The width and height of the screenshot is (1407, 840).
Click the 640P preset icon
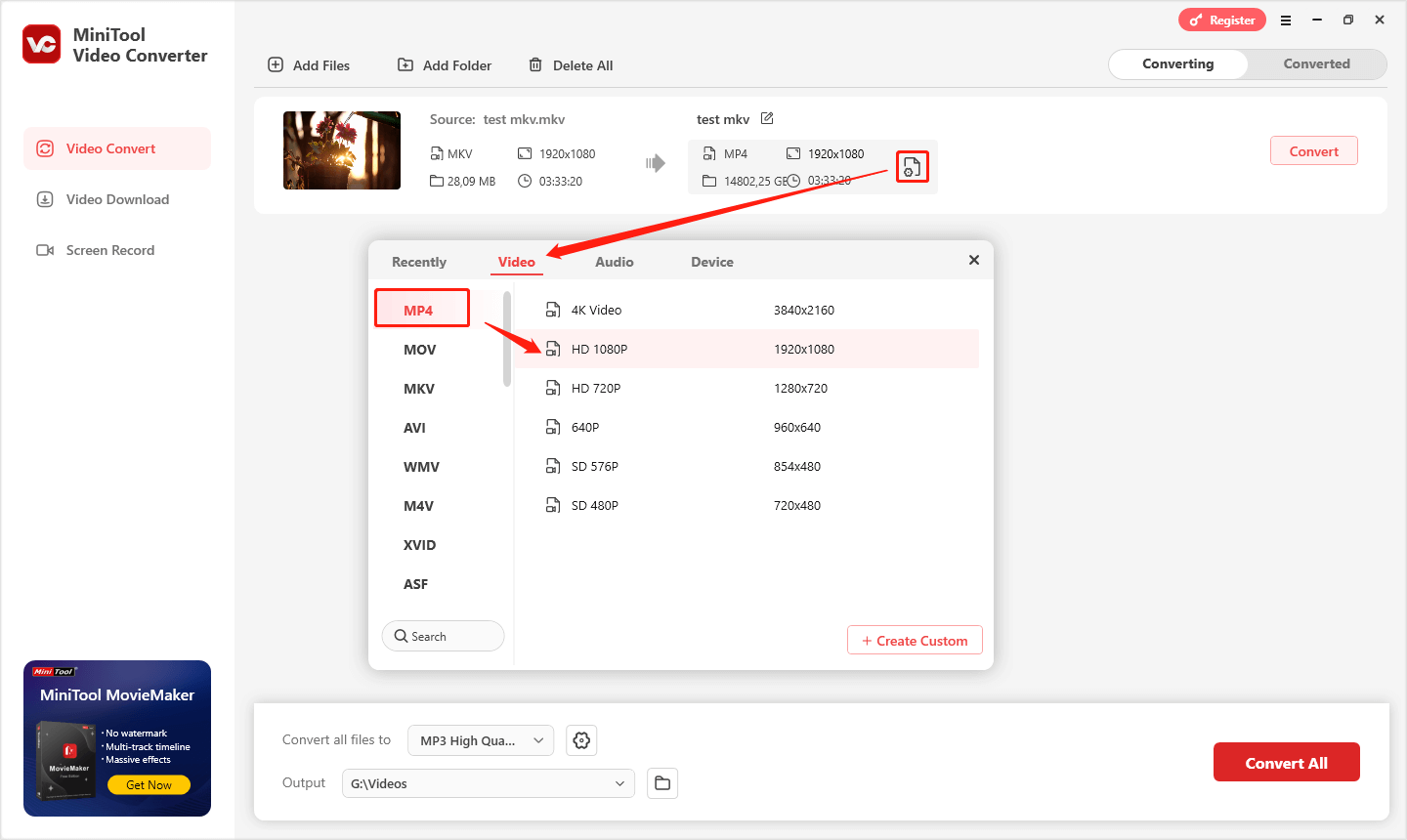point(553,427)
